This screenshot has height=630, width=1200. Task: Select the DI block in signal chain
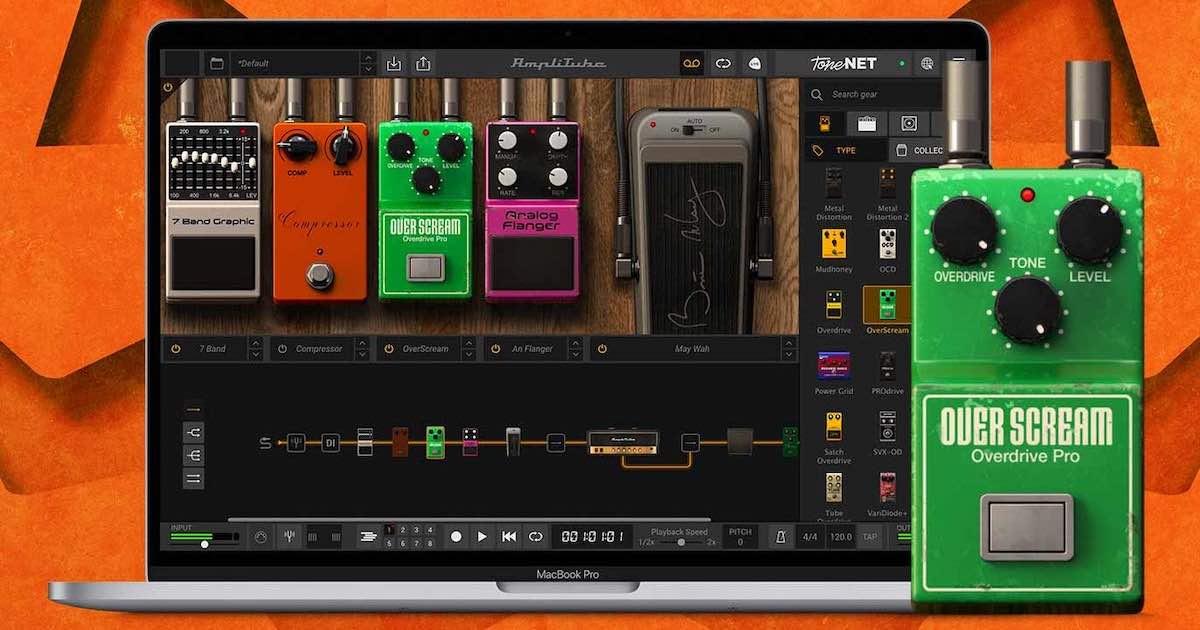pos(330,443)
